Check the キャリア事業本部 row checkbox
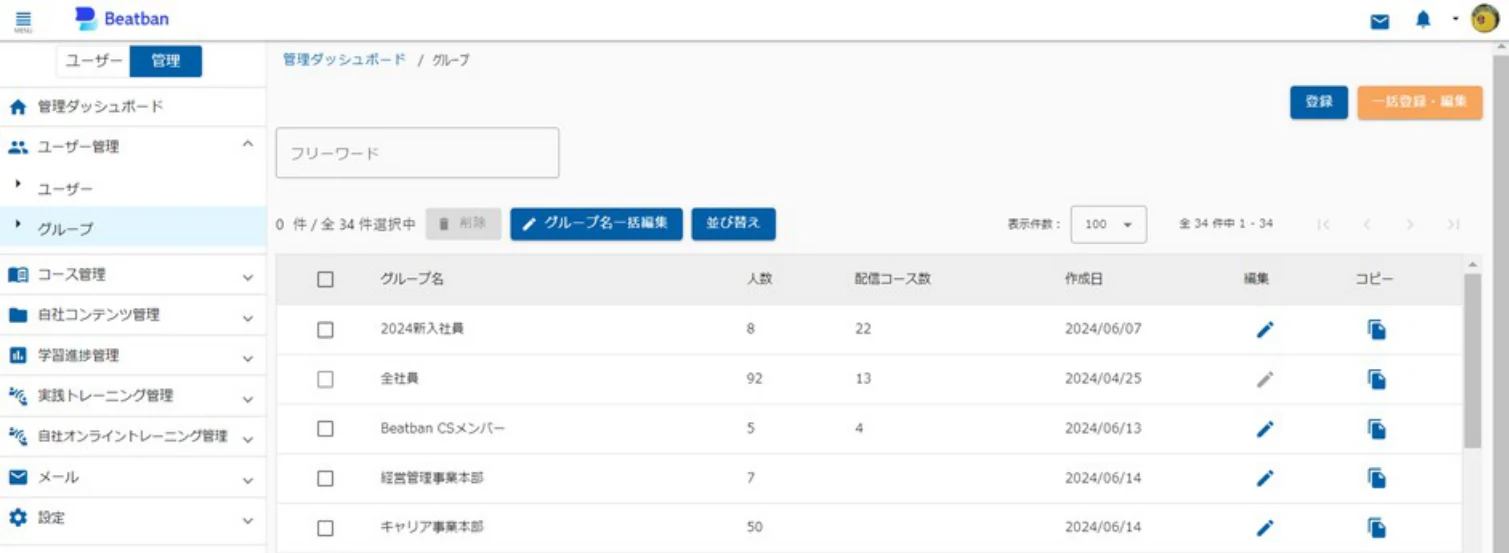 325,527
